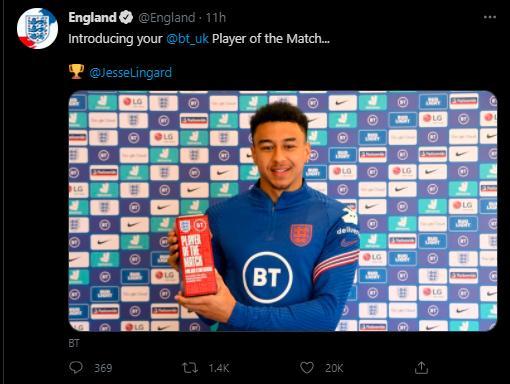
Task: Click the blue verified badge
Action: pos(126,17)
